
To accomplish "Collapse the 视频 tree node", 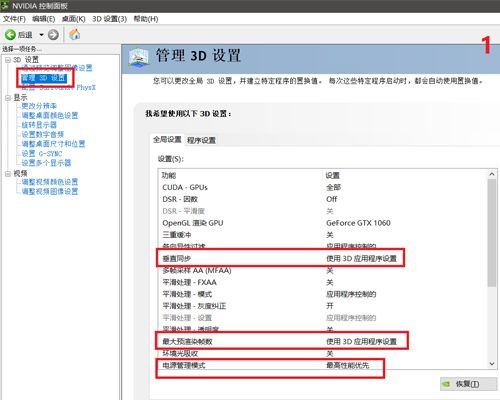I will pyautogui.click(x=8, y=173).
